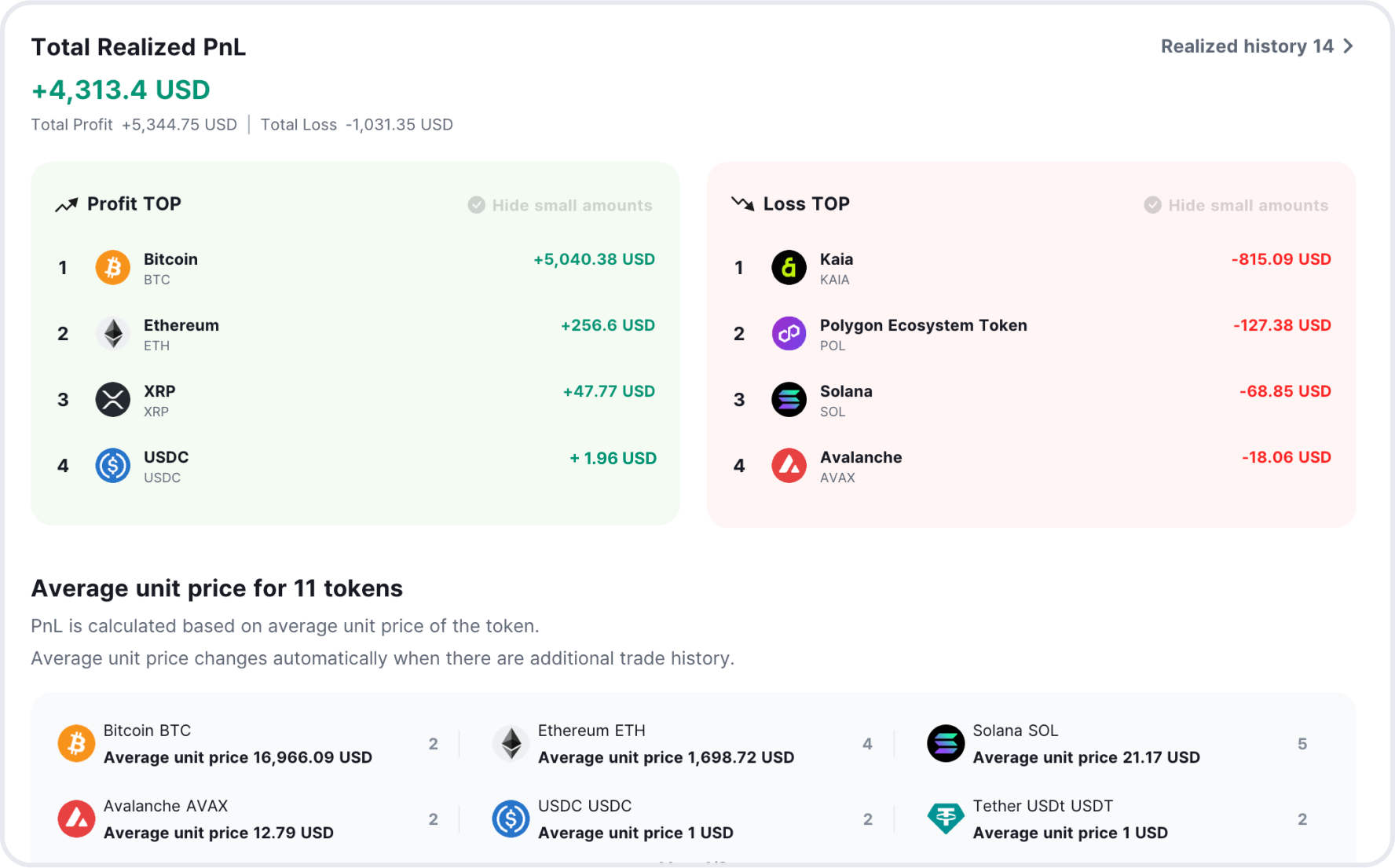
Task: Click the Total Realized PnL heading
Action: tap(138, 47)
